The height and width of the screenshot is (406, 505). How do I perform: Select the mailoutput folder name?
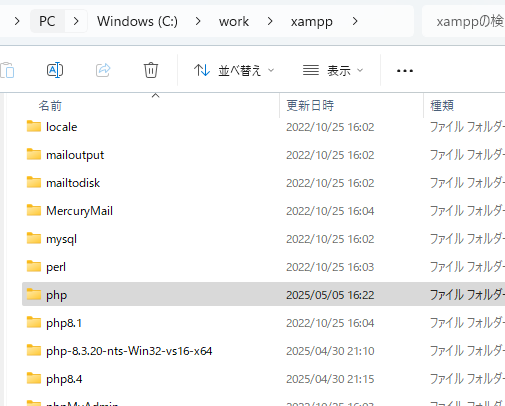75,155
